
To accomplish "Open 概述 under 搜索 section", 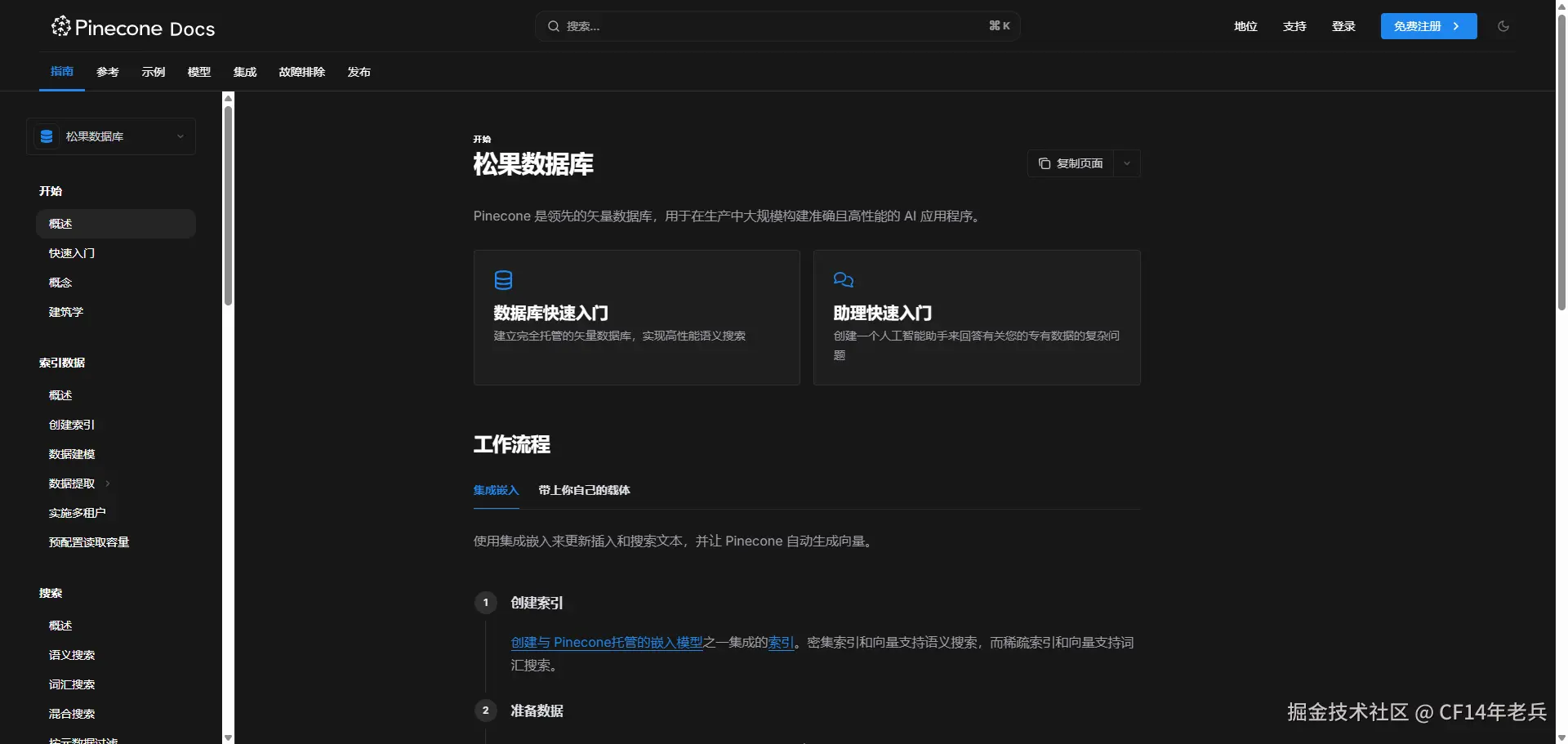I will tap(116, 626).
